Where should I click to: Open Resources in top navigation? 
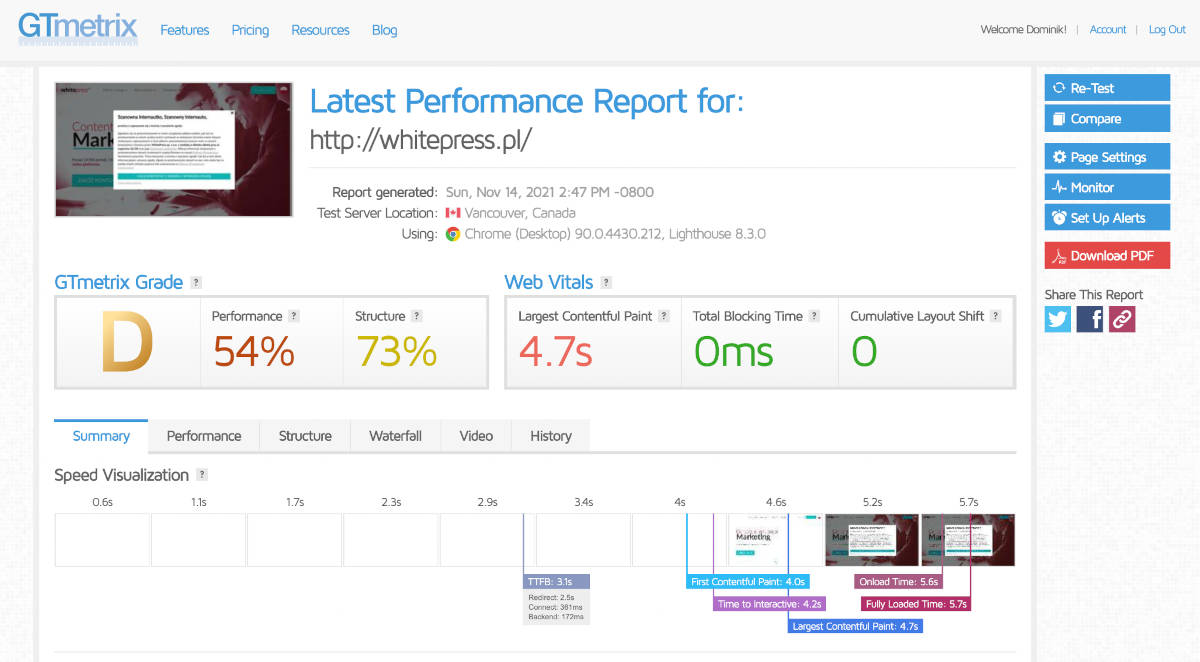pyautogui.click(x=320, y=30)
